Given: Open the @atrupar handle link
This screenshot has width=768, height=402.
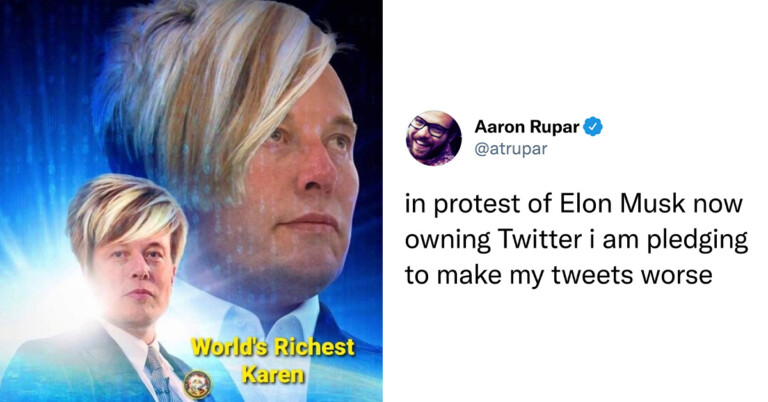Looking at the screenshot, I should pyautogui.click(x=511, y=148).
